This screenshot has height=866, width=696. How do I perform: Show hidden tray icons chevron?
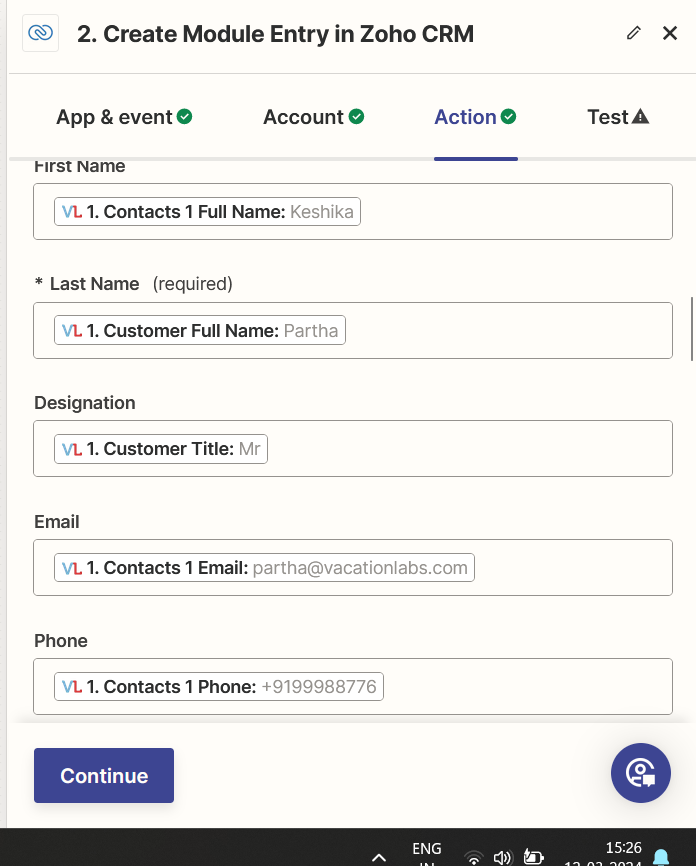(379, 857)
